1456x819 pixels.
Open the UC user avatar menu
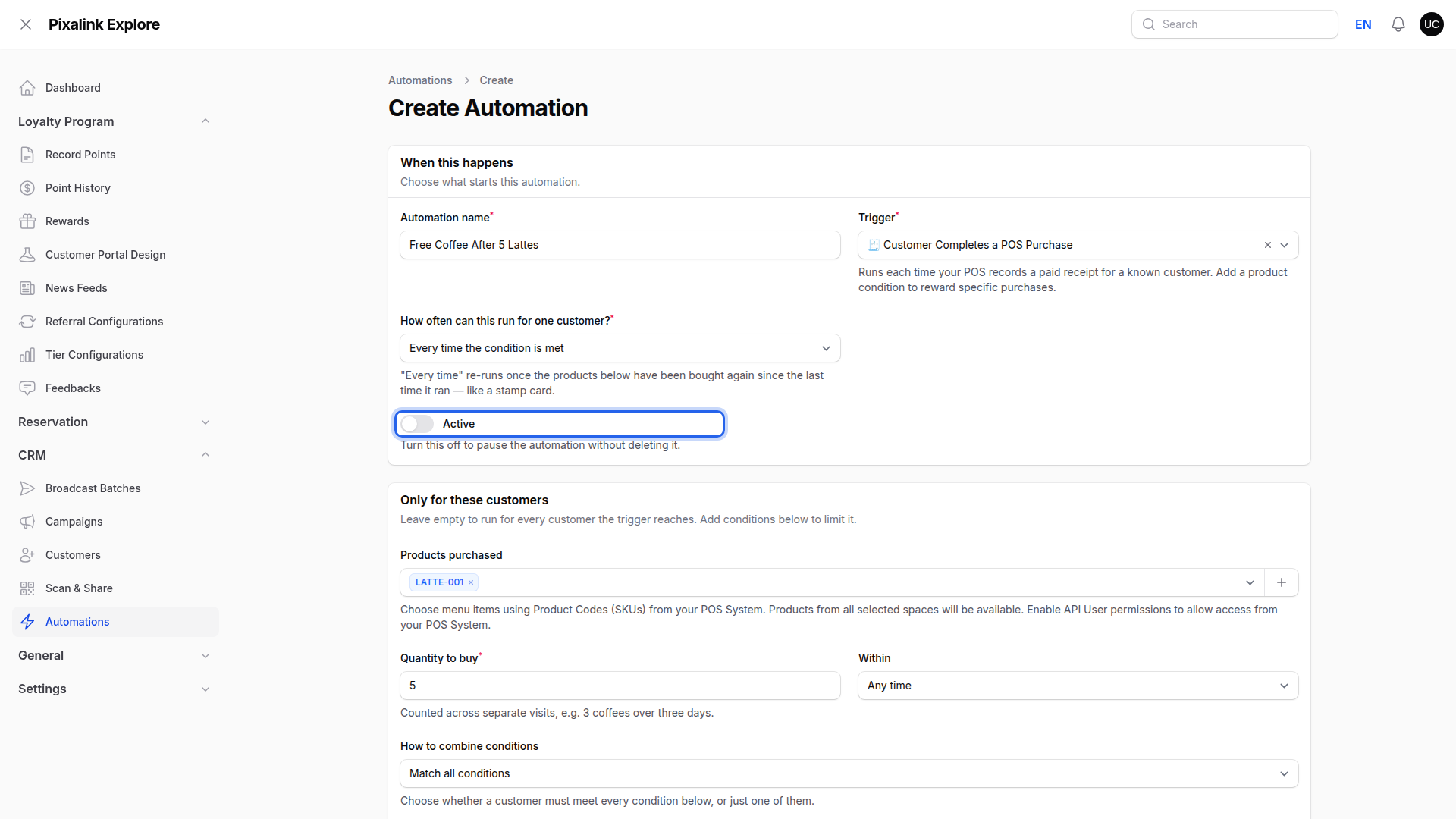coord(1432,24)
